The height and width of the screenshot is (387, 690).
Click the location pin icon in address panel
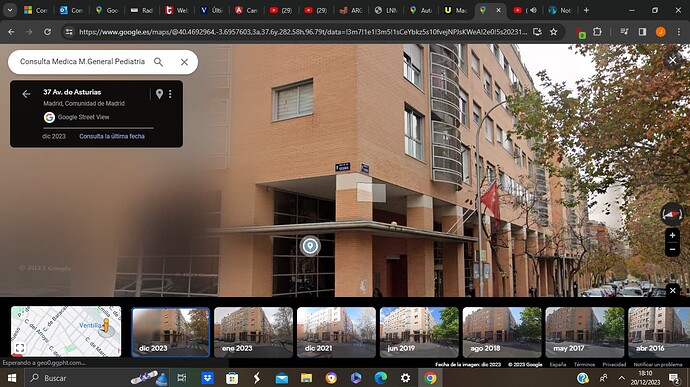pos(159,94)
